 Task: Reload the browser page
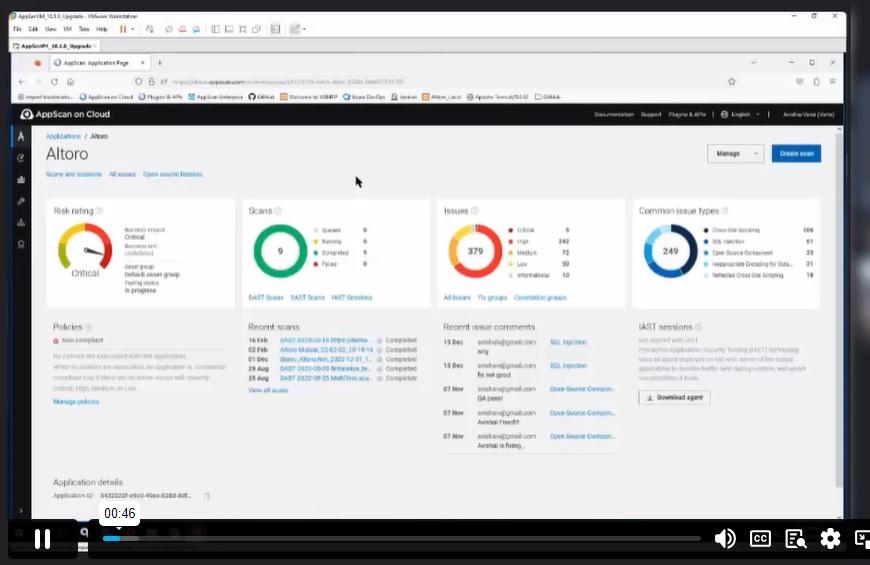54,82
